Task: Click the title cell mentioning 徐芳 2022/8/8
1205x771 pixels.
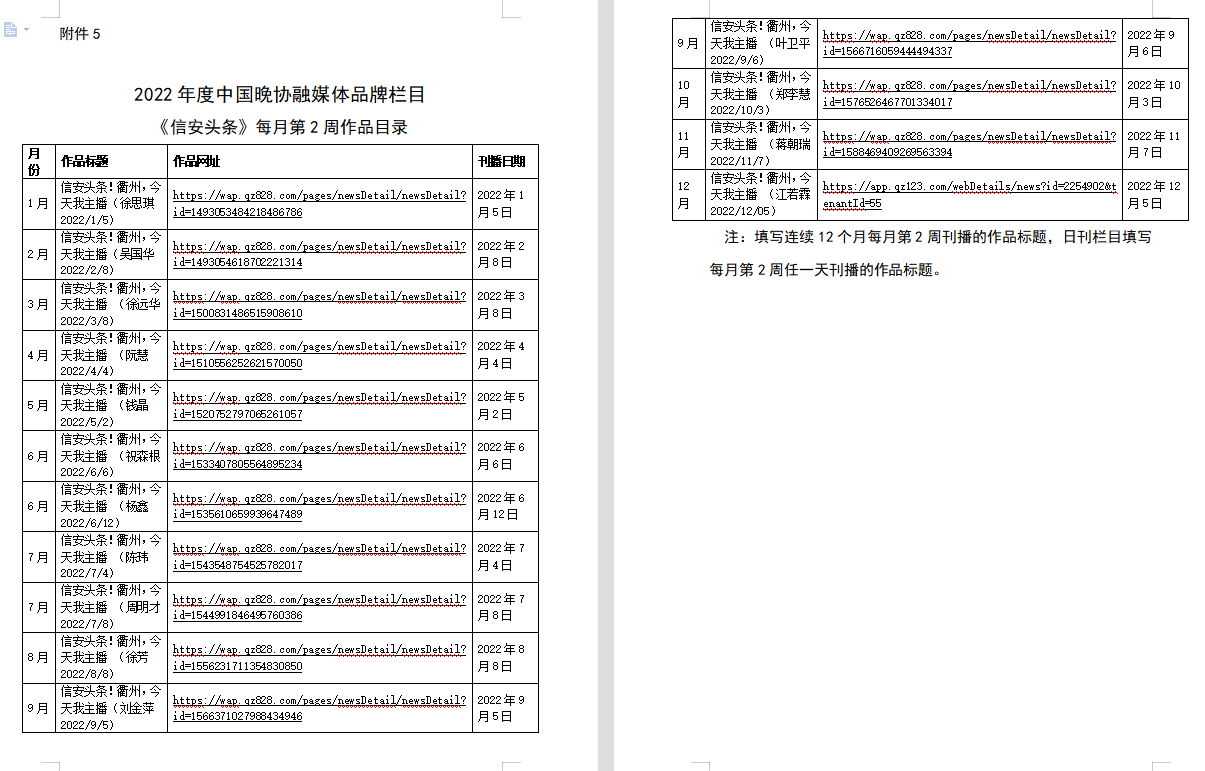Action: pos(111,657)
